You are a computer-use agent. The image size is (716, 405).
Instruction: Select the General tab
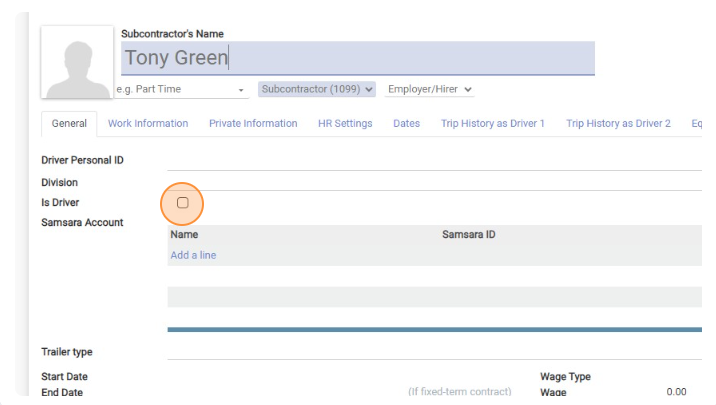(69, 124)
